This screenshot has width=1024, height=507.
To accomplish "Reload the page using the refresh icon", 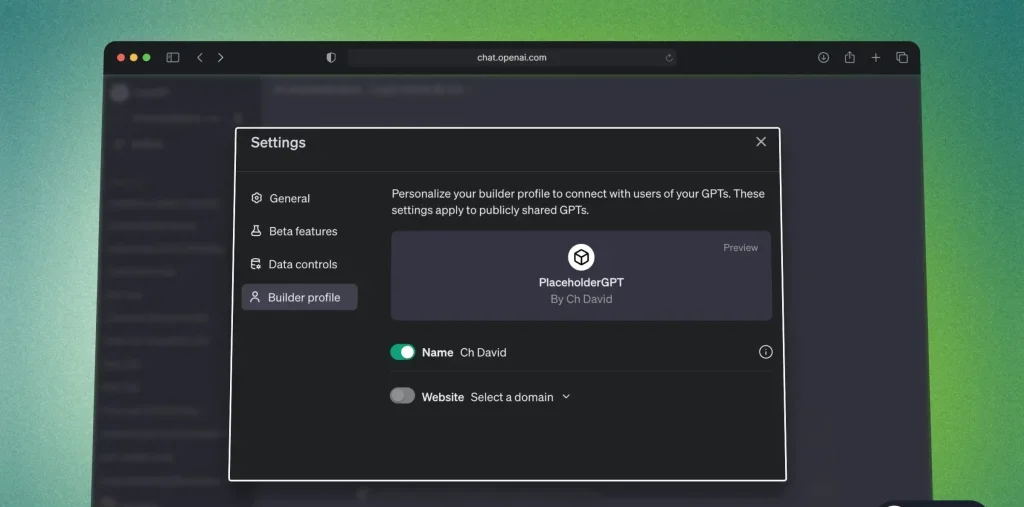I will click(669, 58).
